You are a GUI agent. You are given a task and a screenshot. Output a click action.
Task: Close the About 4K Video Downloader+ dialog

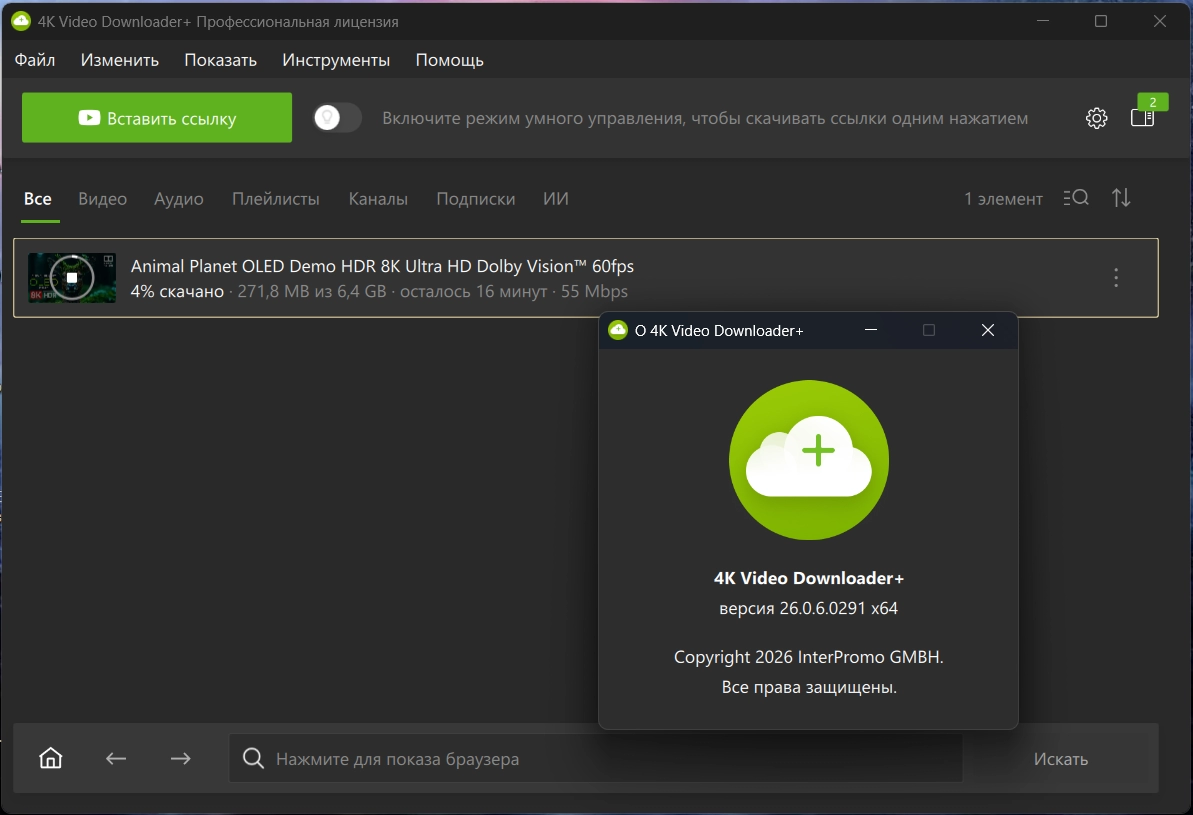pos(988,330)
